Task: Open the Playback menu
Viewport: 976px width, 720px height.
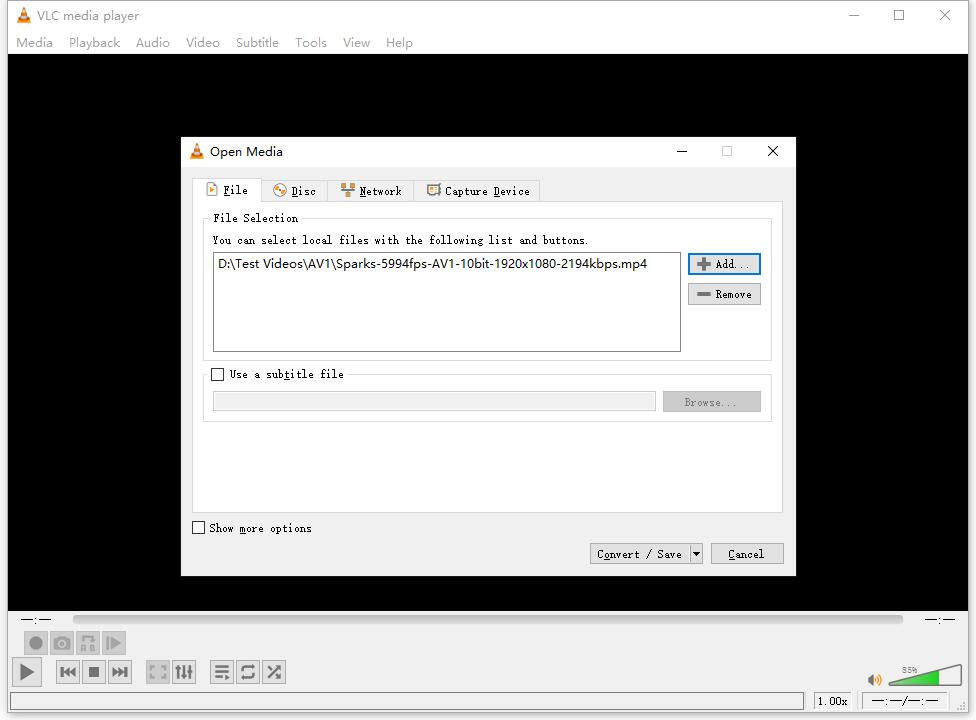Action: (x=94, y=43)
